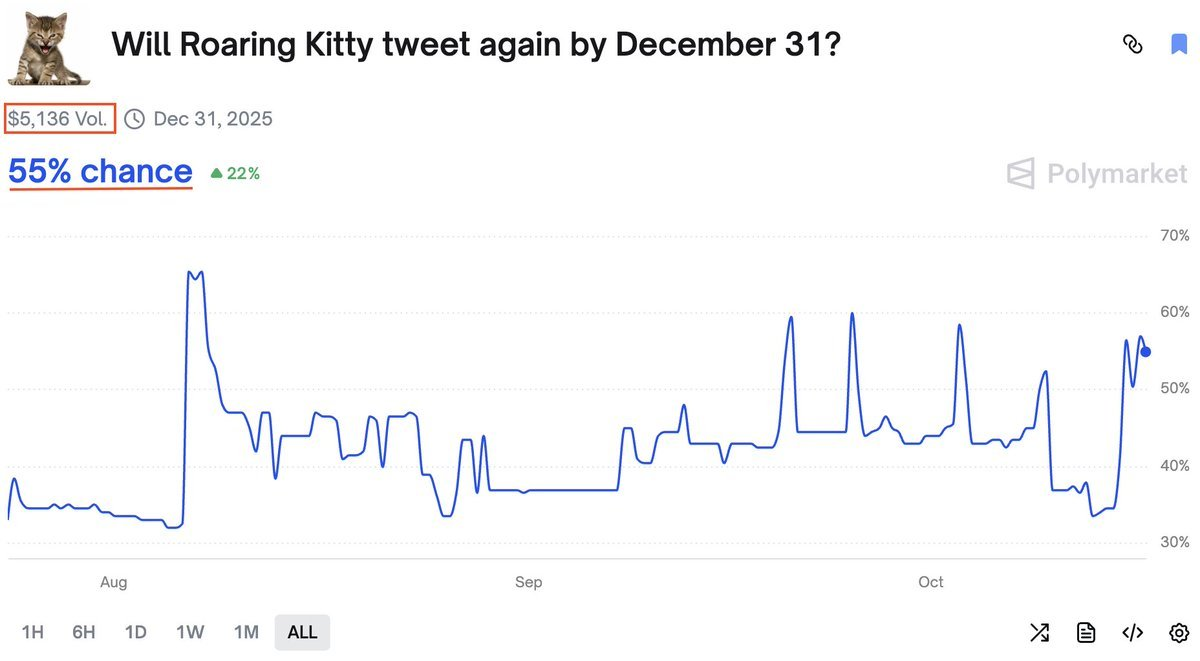The height and width of the screenshot is (661, 1200).
Task: Switch chart to 1D range
Action: pyautogui.click(x=136, y=632)
